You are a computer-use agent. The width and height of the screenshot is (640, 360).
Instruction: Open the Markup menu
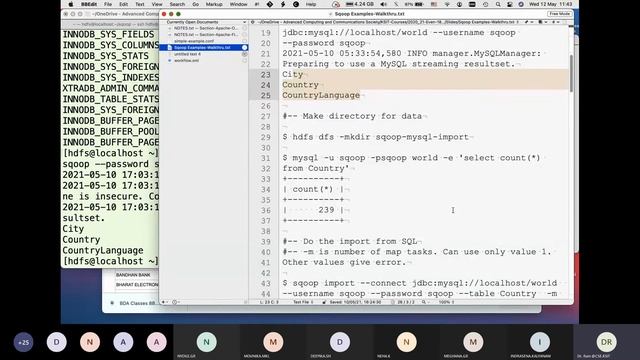click(214, 4)
